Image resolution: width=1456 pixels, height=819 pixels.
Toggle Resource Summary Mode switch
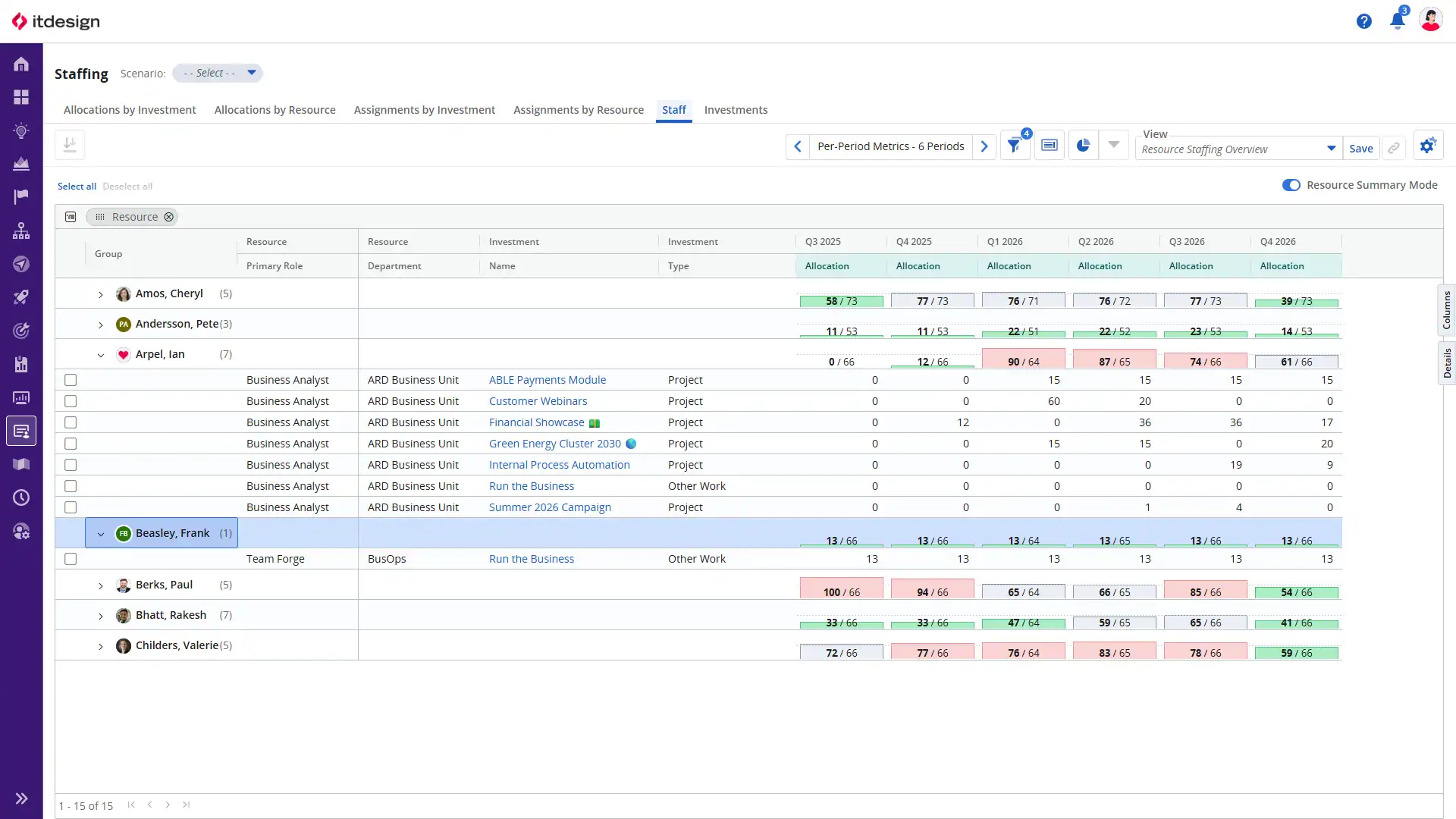click(1291, 185)
